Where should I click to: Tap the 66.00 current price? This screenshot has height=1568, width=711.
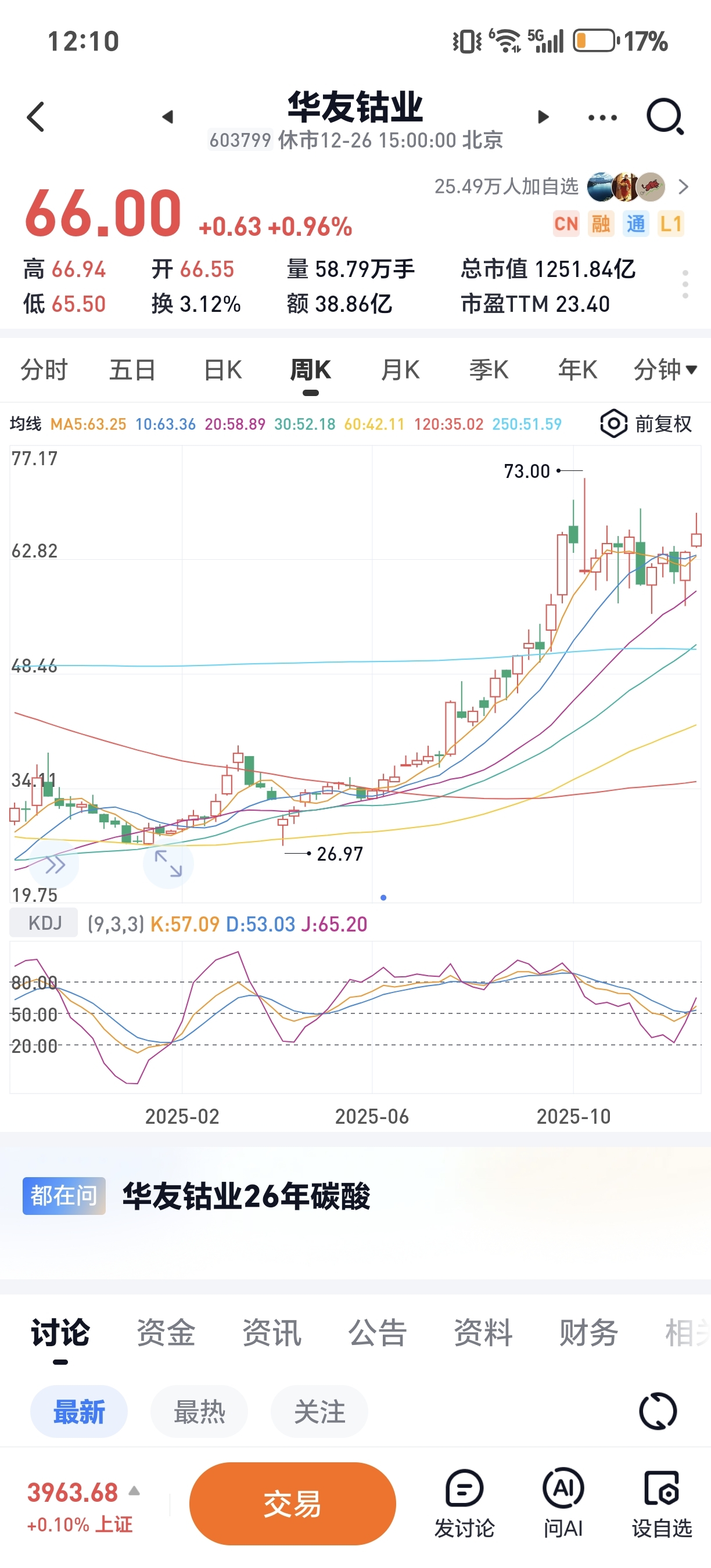[103, 213]
